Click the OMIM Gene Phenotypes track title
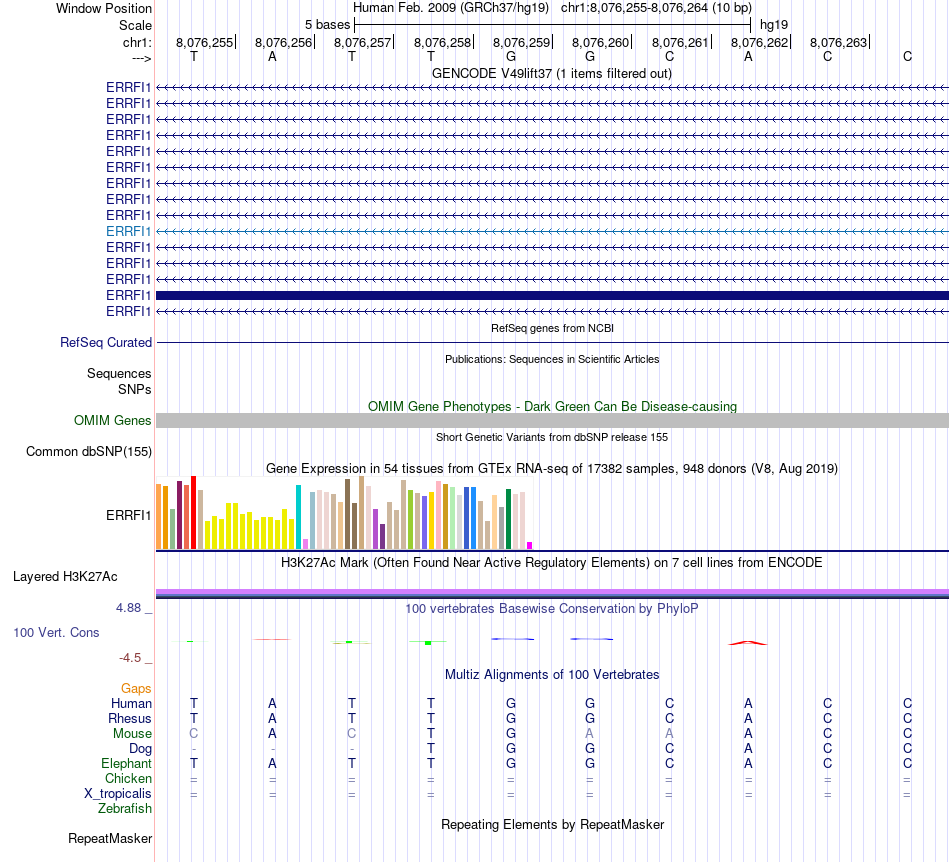 [552, 406]
